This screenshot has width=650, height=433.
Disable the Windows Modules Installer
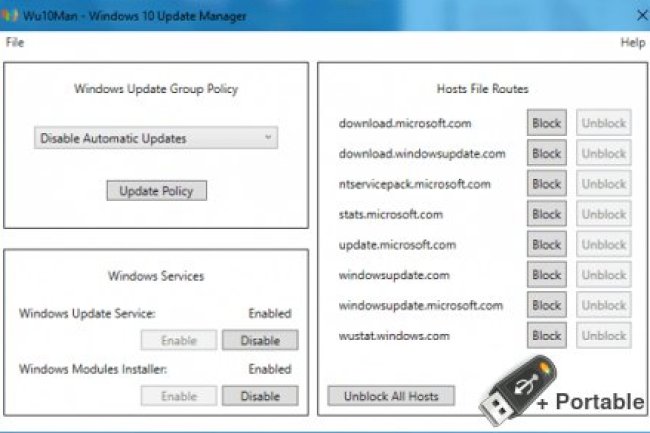click(x=259, y=396)
